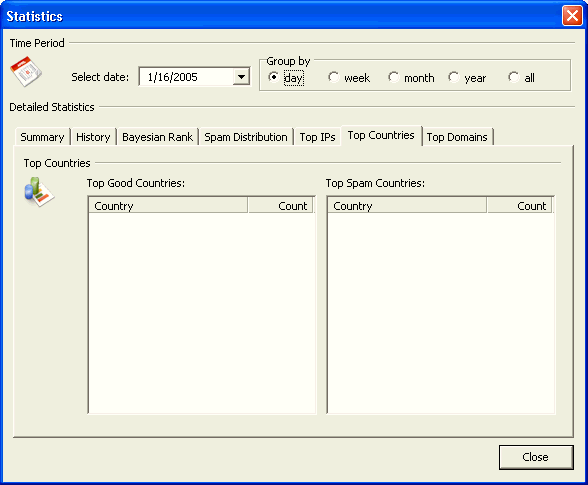
Task: Open the History tab
Action: 93,137
